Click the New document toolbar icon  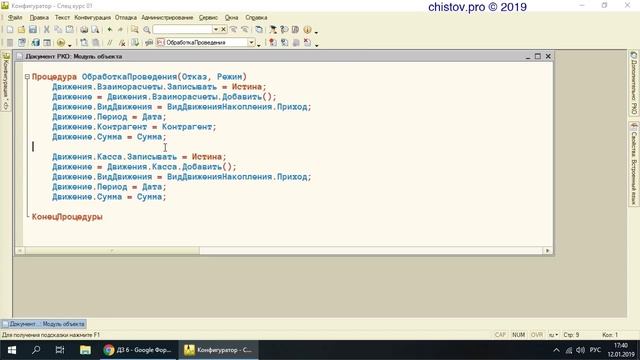pyautogui.click(x=10, y=29)
